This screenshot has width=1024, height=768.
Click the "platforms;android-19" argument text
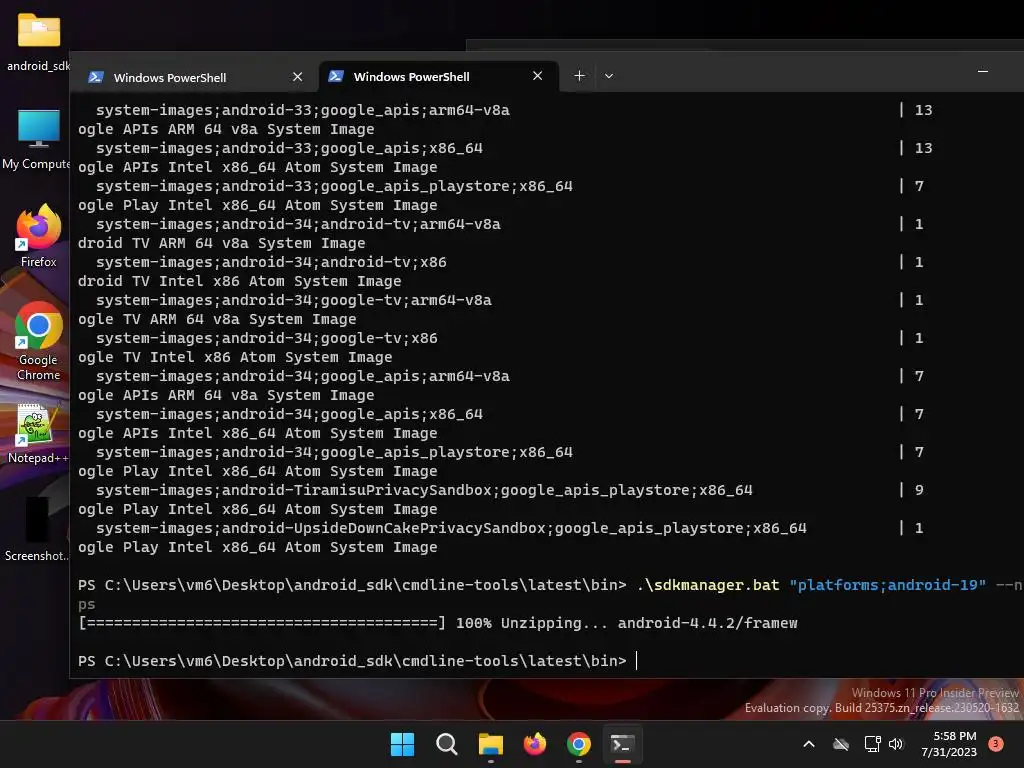pyautogui.click(x=888, y=585)
